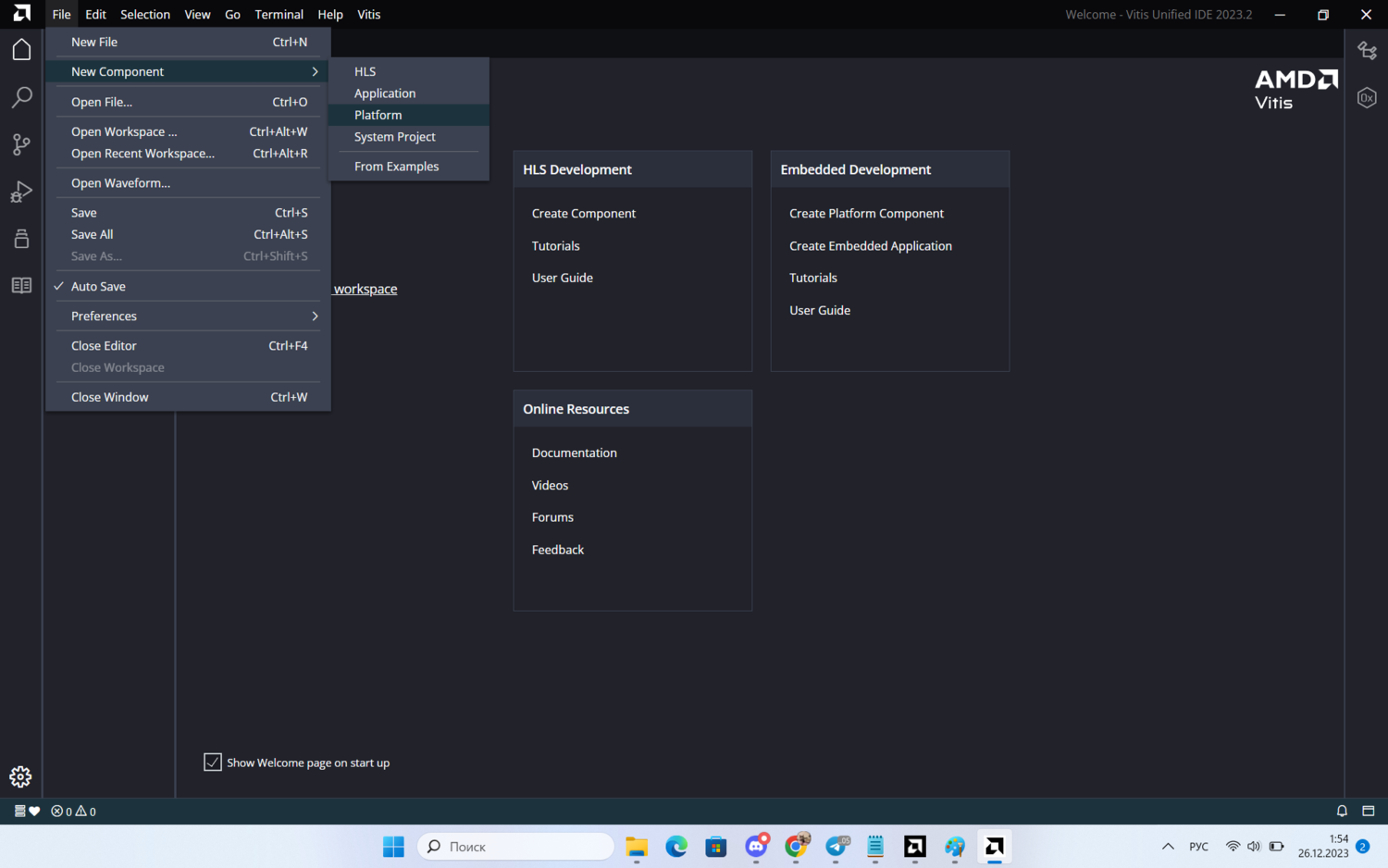Click the errors and warnings status indicator
The image size is (1388, 868).
74,812
